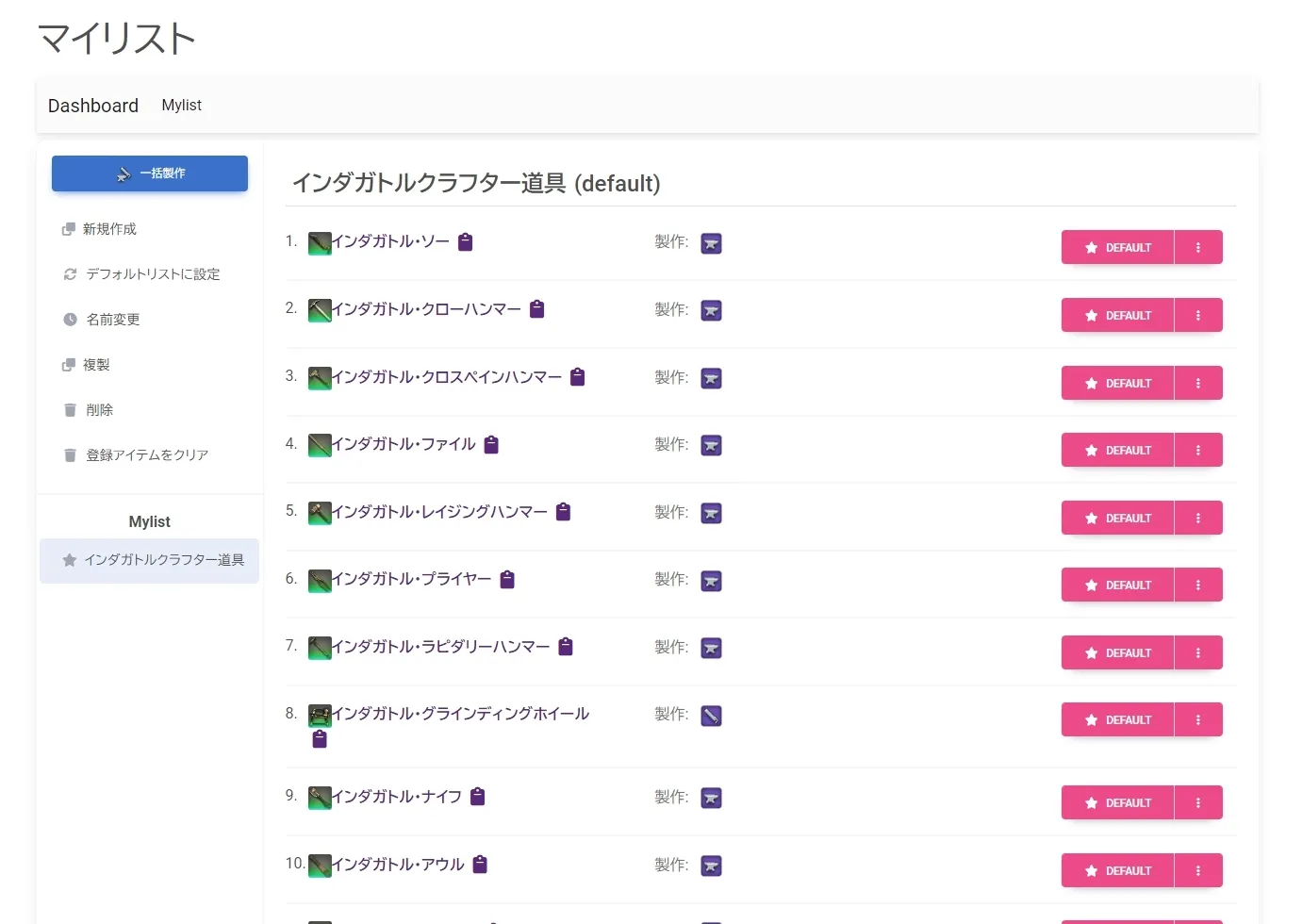Open more options menu for インダガトル・ナイフ

(1198, 802)
